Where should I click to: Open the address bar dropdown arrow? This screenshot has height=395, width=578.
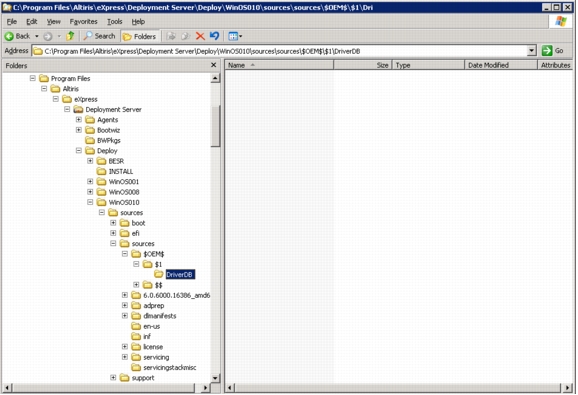point(531,51)
